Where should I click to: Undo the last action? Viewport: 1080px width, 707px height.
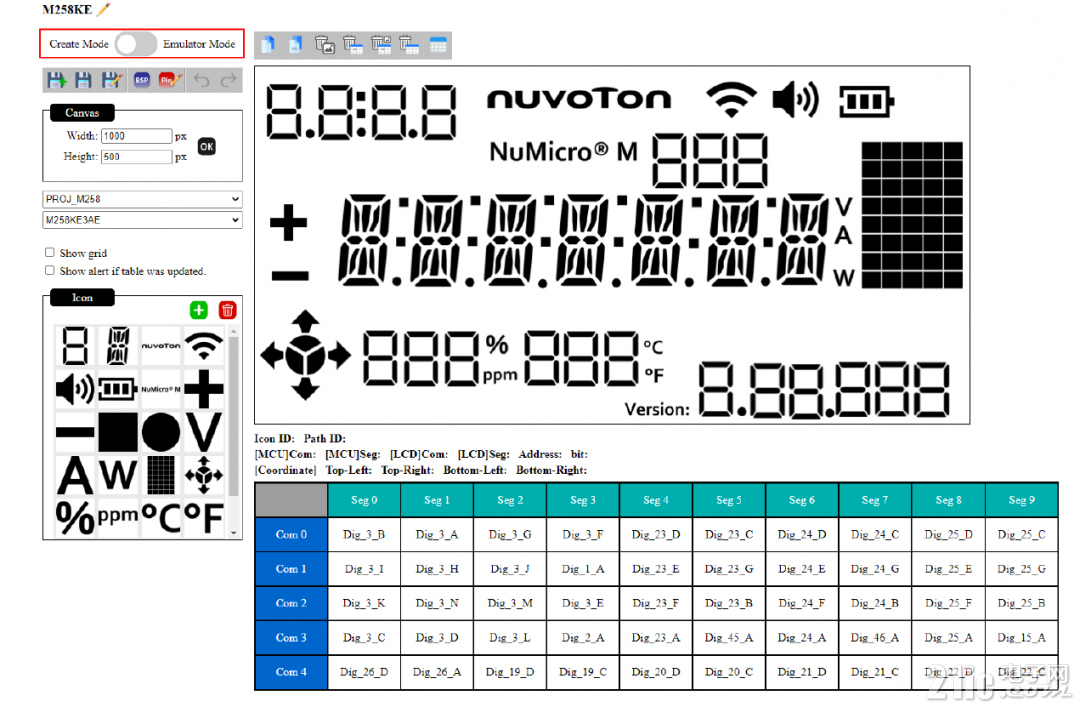click(201, 81)
